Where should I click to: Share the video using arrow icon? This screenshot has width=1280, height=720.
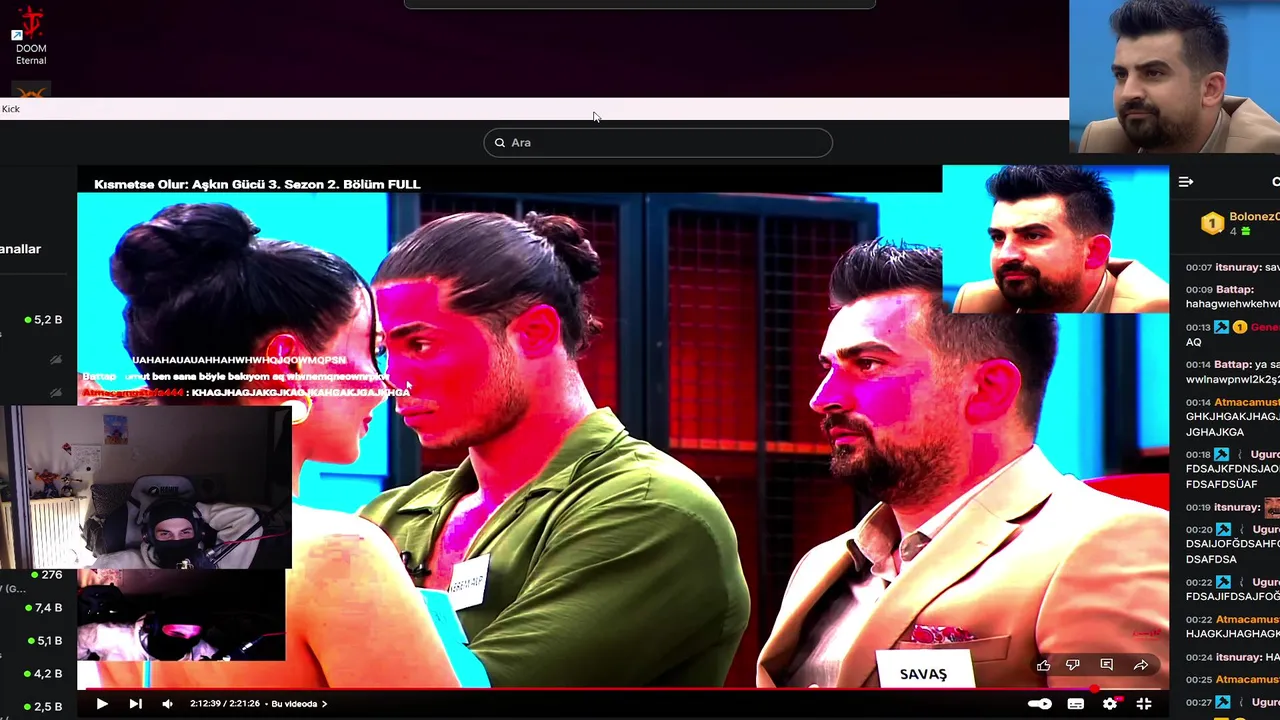1141,665
